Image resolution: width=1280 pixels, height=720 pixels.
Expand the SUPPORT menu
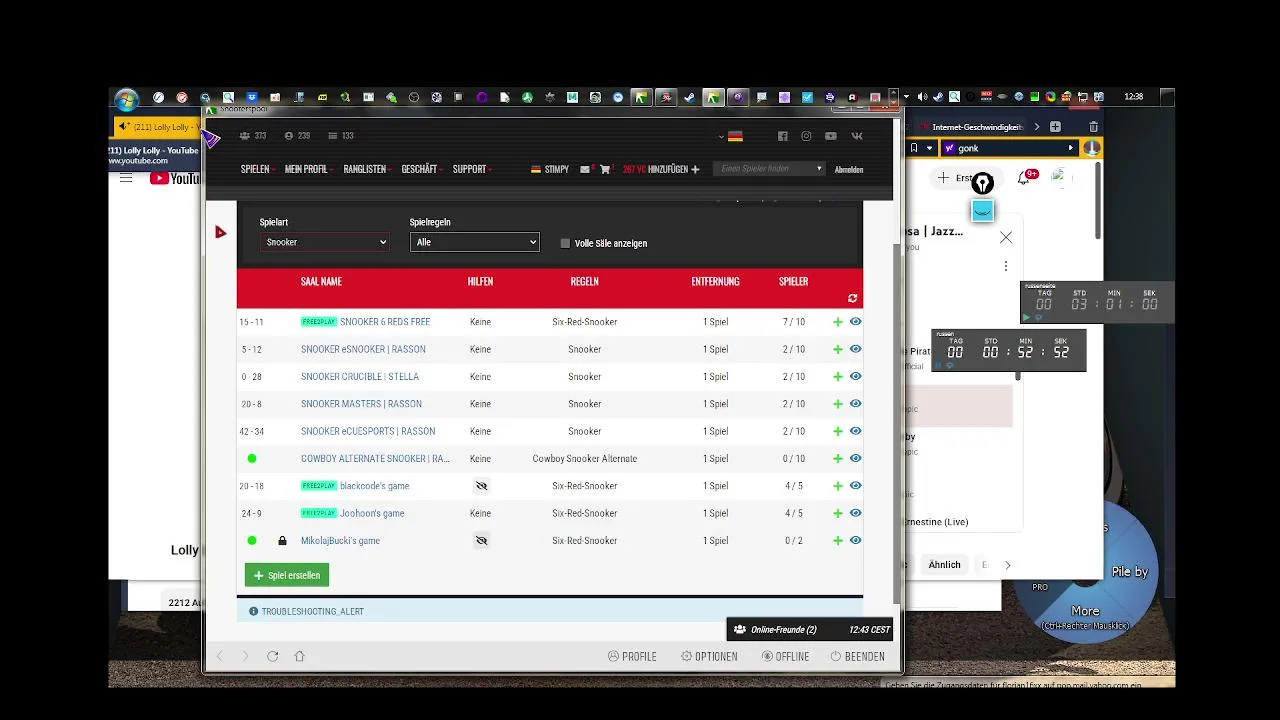click(x=471, y=170)
